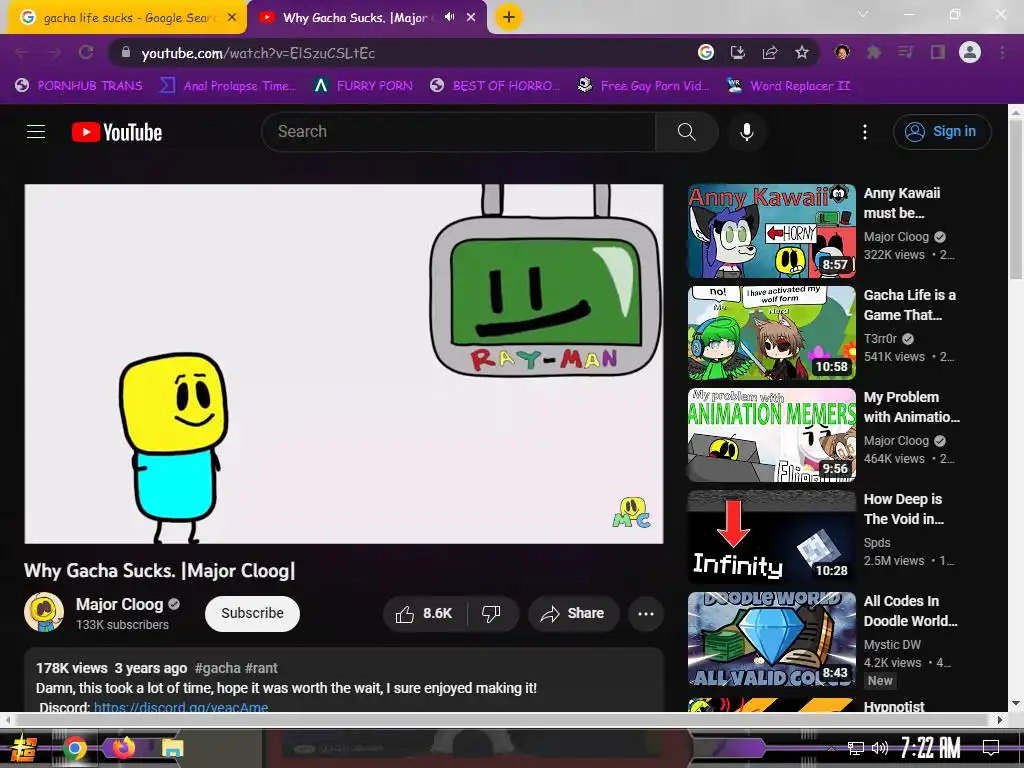Open Animation Memers video thumbnail

click(772, 435)
